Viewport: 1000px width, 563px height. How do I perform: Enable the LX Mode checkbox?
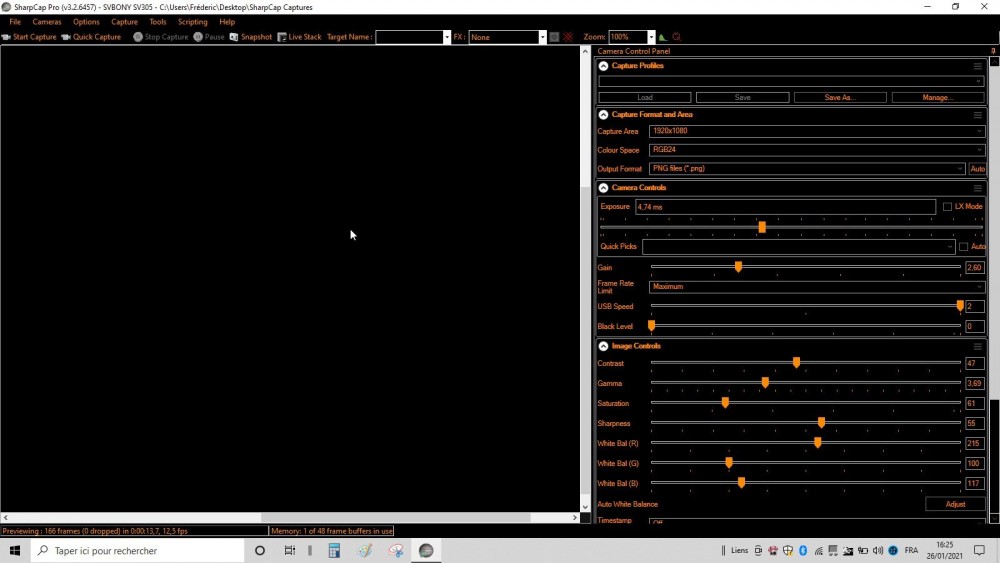947,207
